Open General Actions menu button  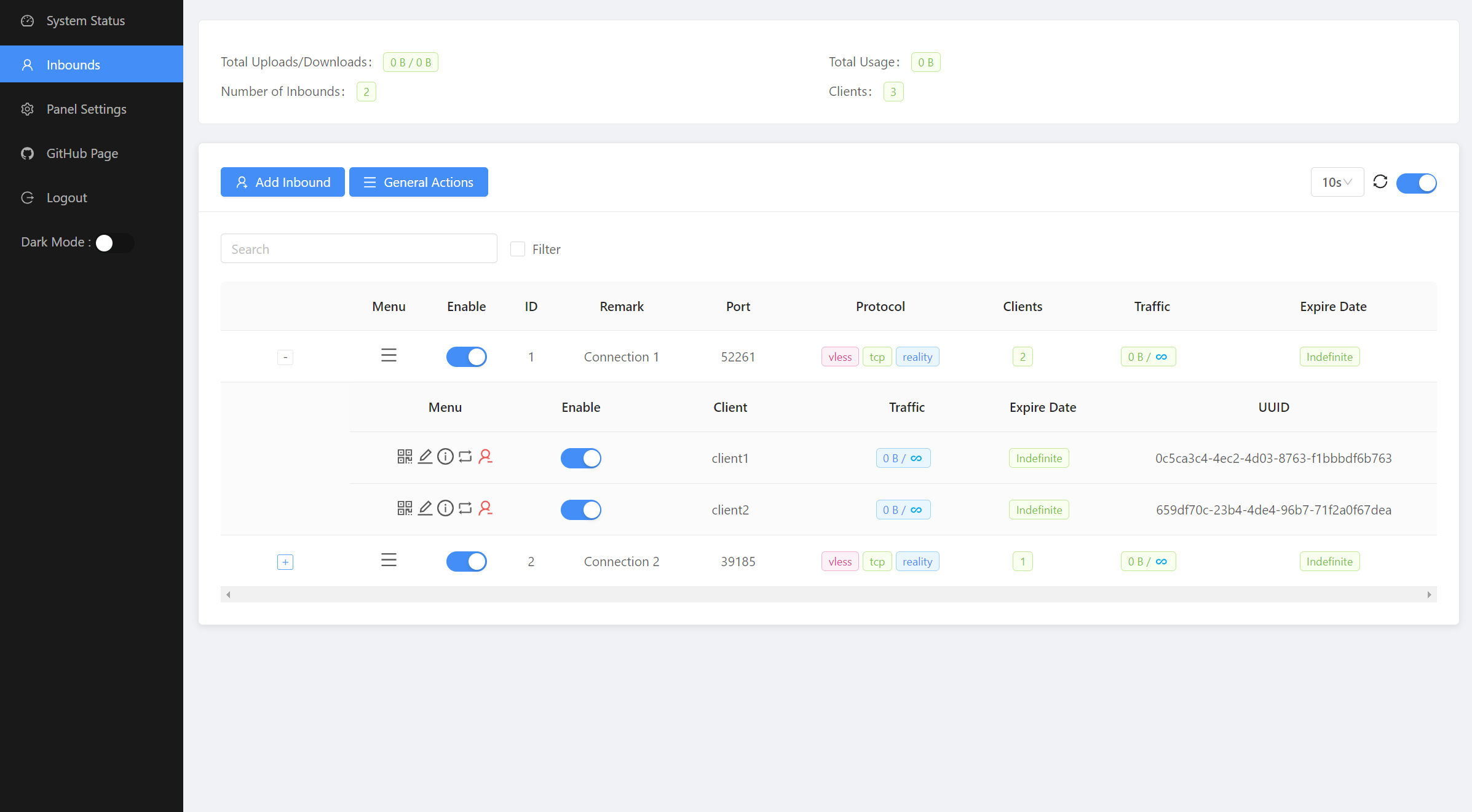(x=419, y=183)
